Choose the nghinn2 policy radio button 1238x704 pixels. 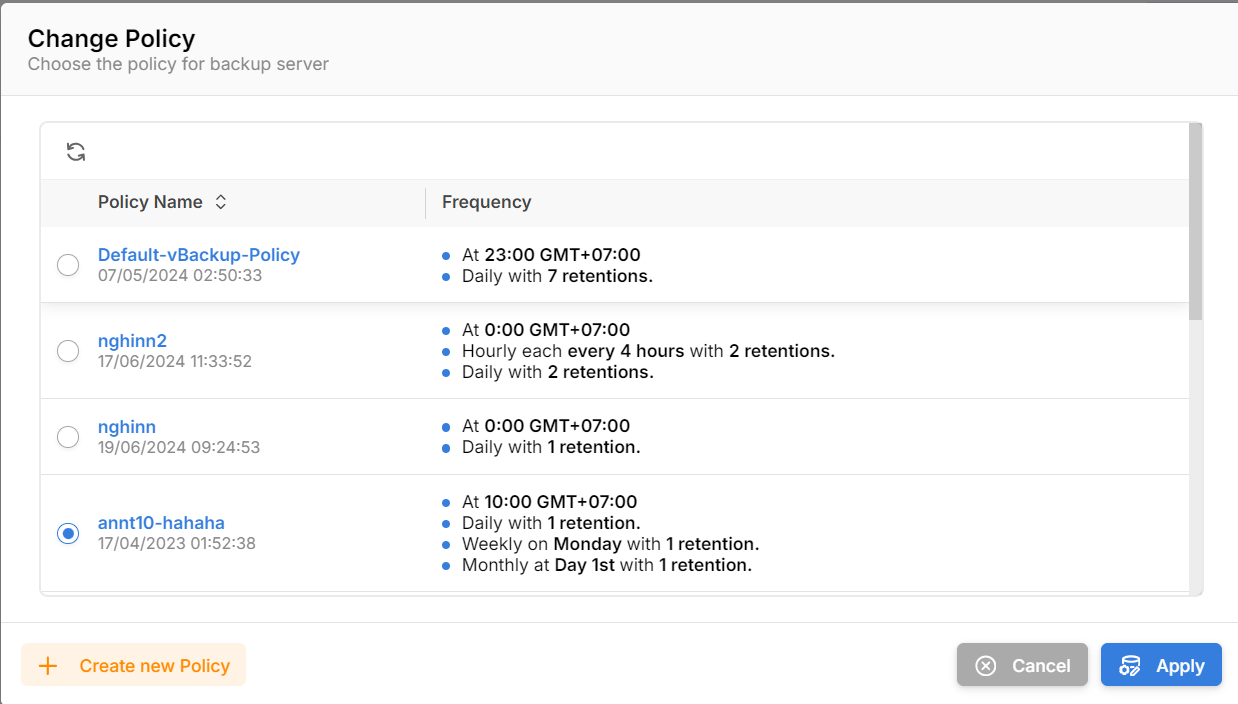(68, 351)
